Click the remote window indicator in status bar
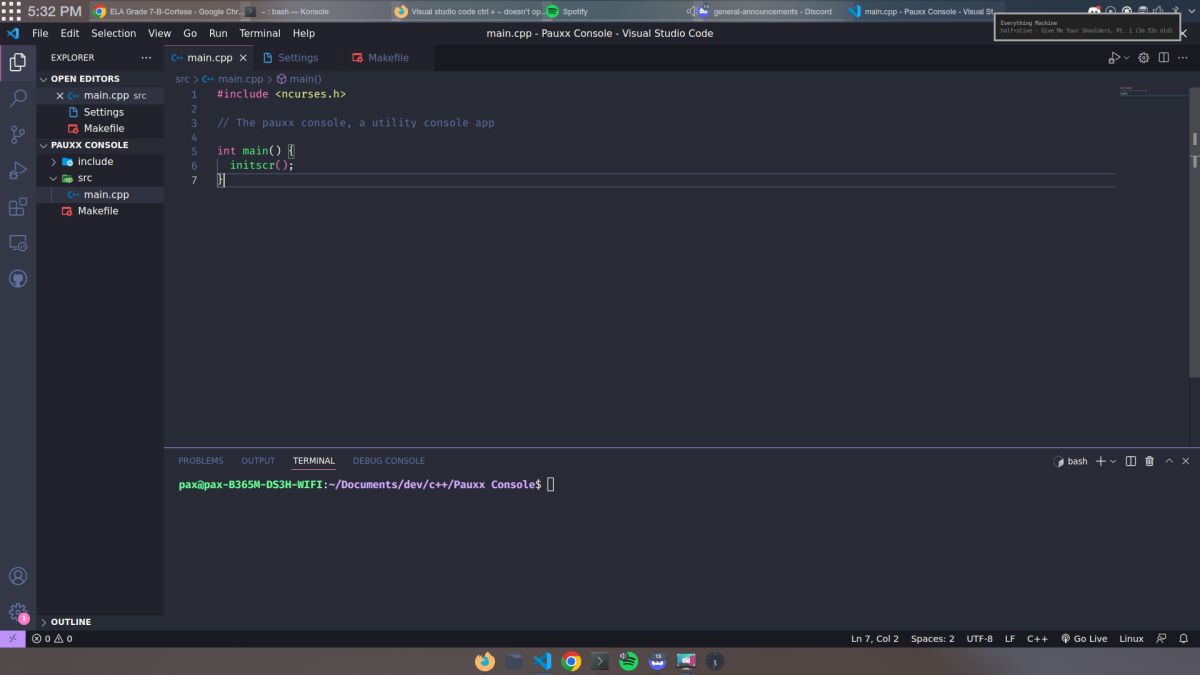 pos(13,638)
